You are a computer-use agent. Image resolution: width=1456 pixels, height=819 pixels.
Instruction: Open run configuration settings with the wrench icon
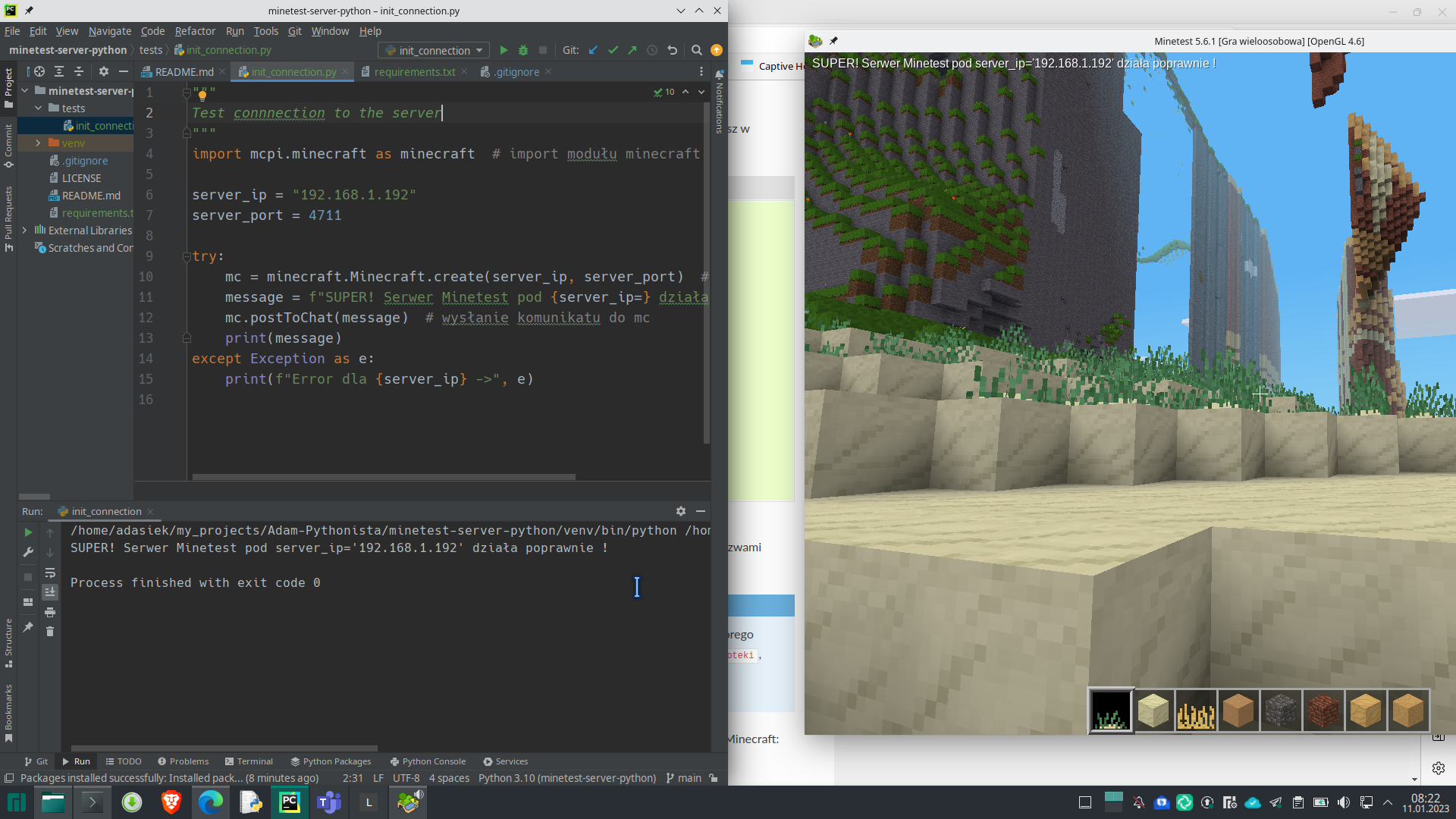coord(28,552)
